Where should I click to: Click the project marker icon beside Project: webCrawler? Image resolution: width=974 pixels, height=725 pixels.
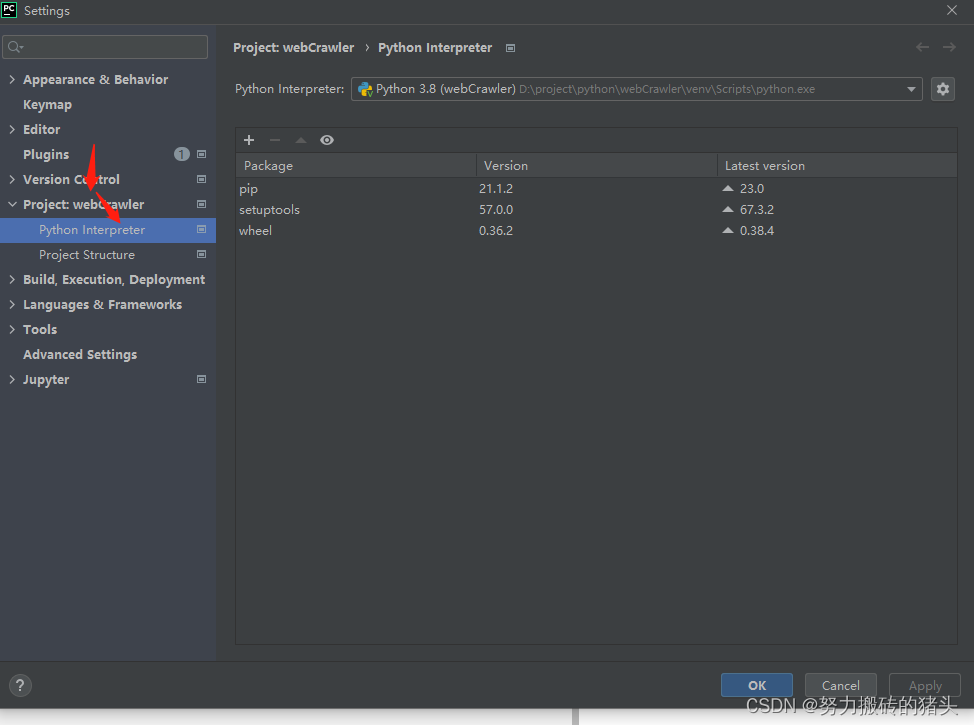(201, 204)
